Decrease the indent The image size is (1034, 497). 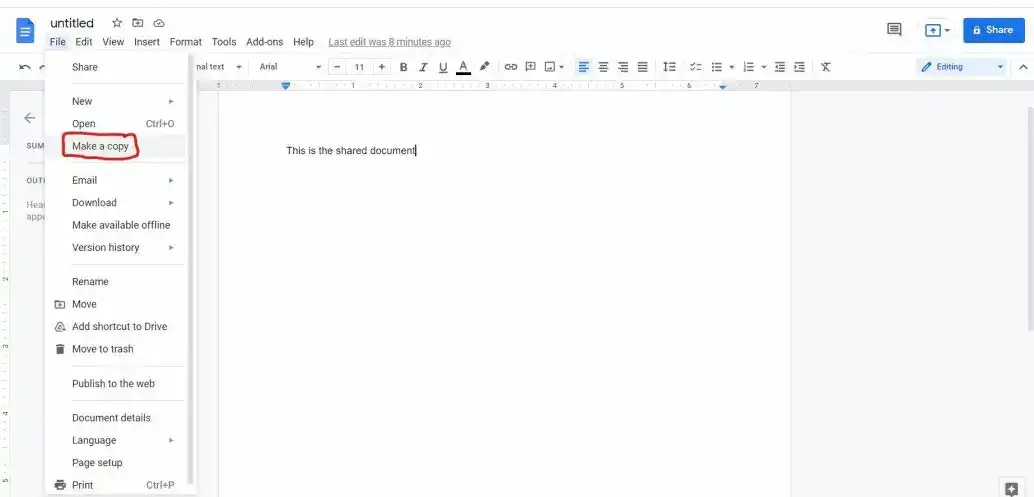point(779,67)
